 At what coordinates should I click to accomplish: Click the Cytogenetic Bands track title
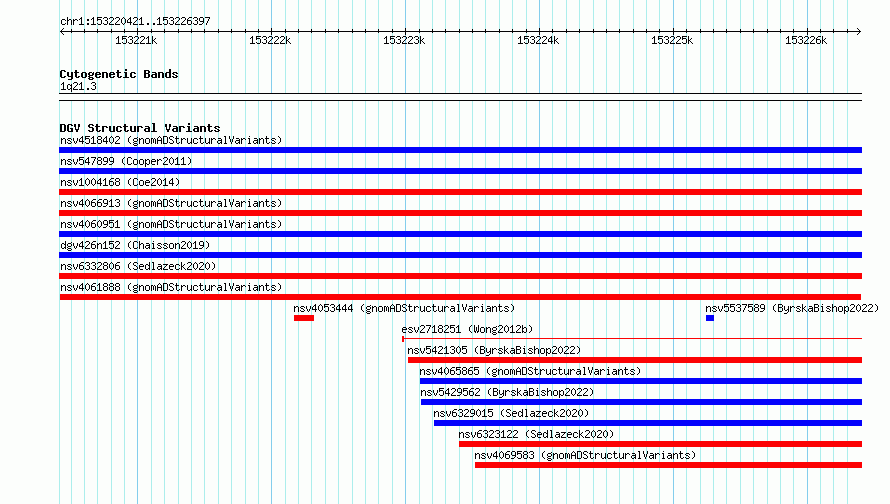pos(119,74)
